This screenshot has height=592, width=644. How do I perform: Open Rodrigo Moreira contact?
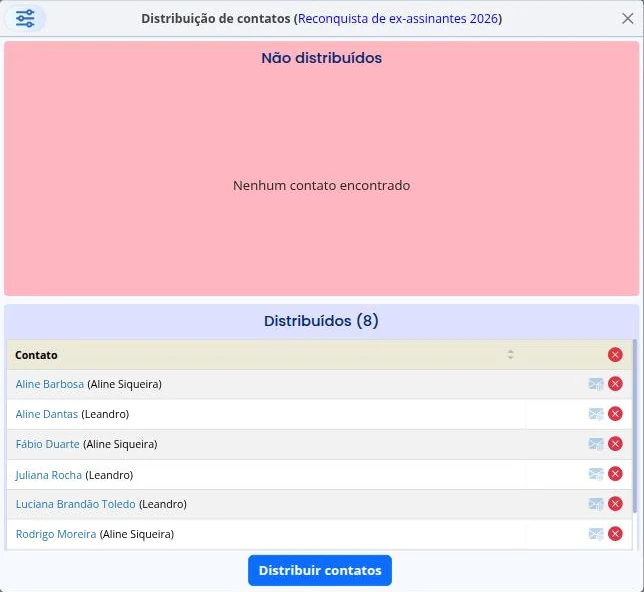click(56, 534)
